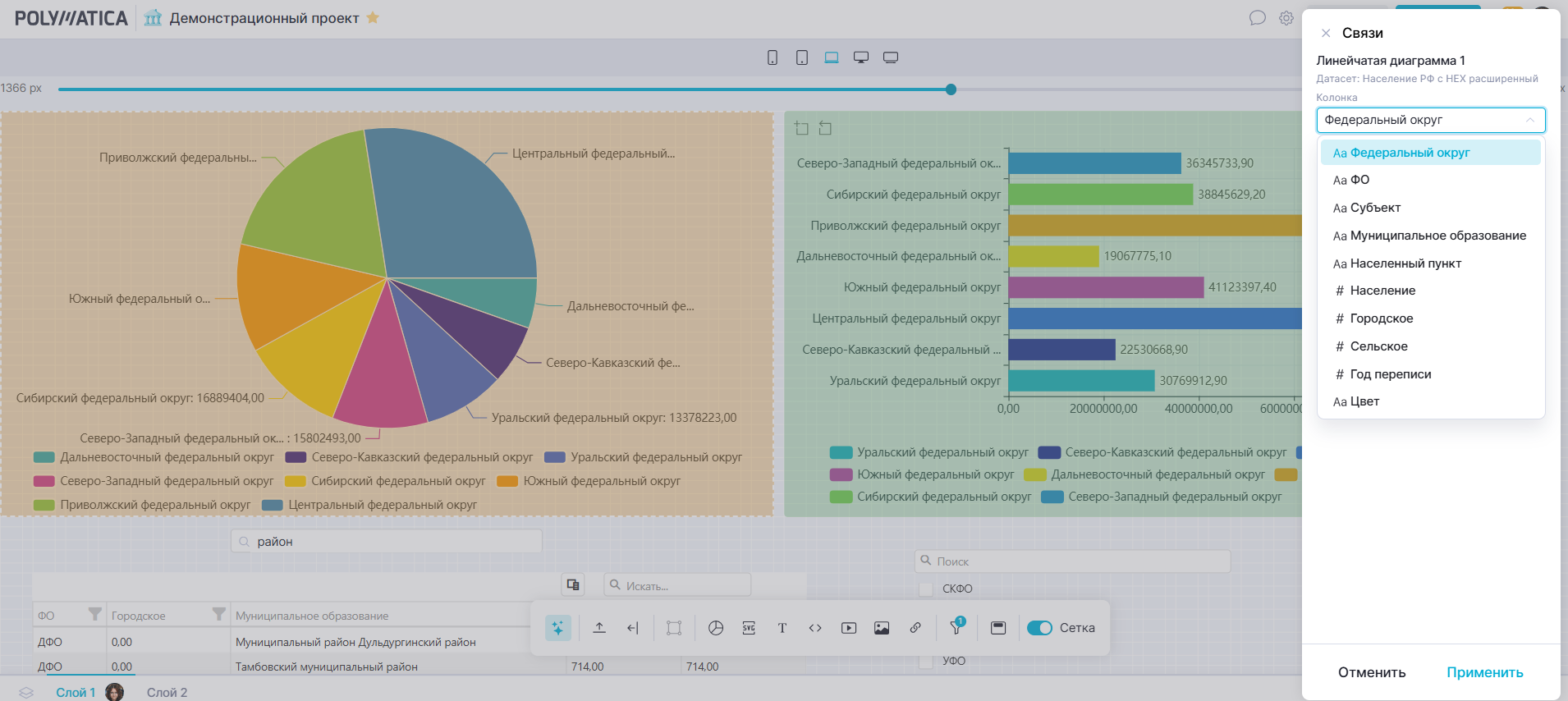Add a text block with T icon
1568x701 pixels.
[x=782, y=628]
